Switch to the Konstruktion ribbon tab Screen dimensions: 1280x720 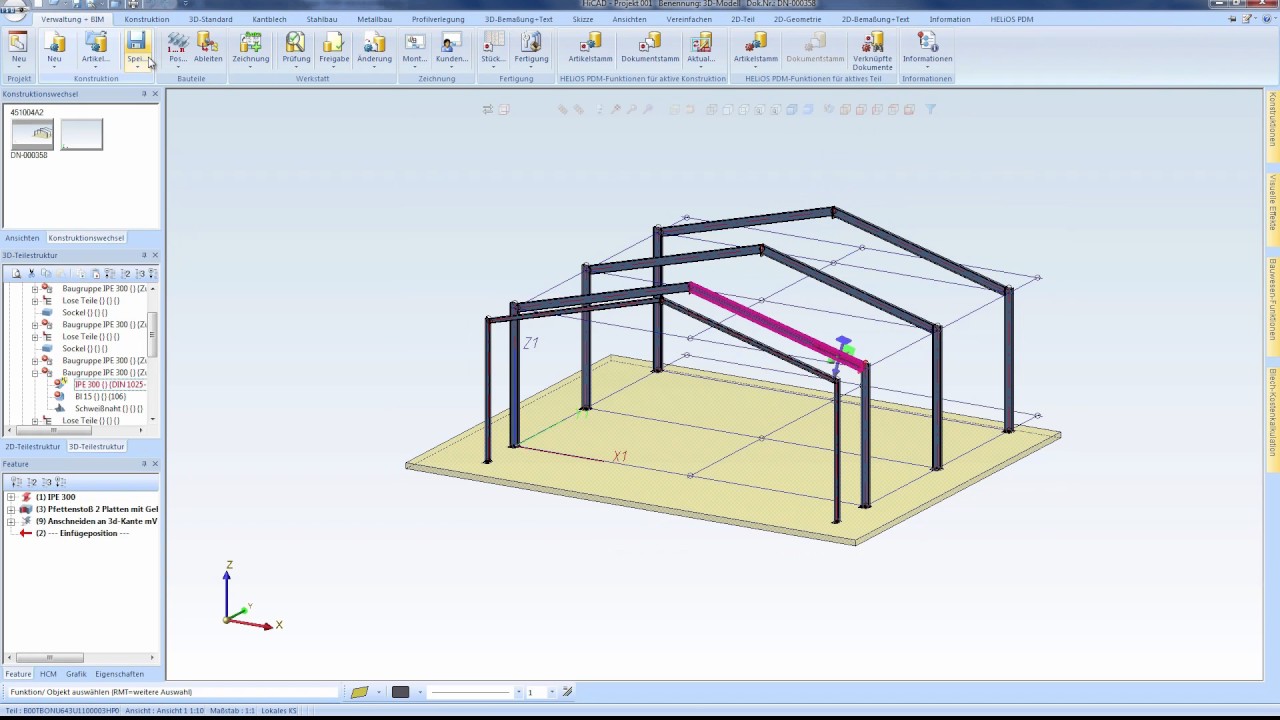pyautogui.click(x=147, y=19)
